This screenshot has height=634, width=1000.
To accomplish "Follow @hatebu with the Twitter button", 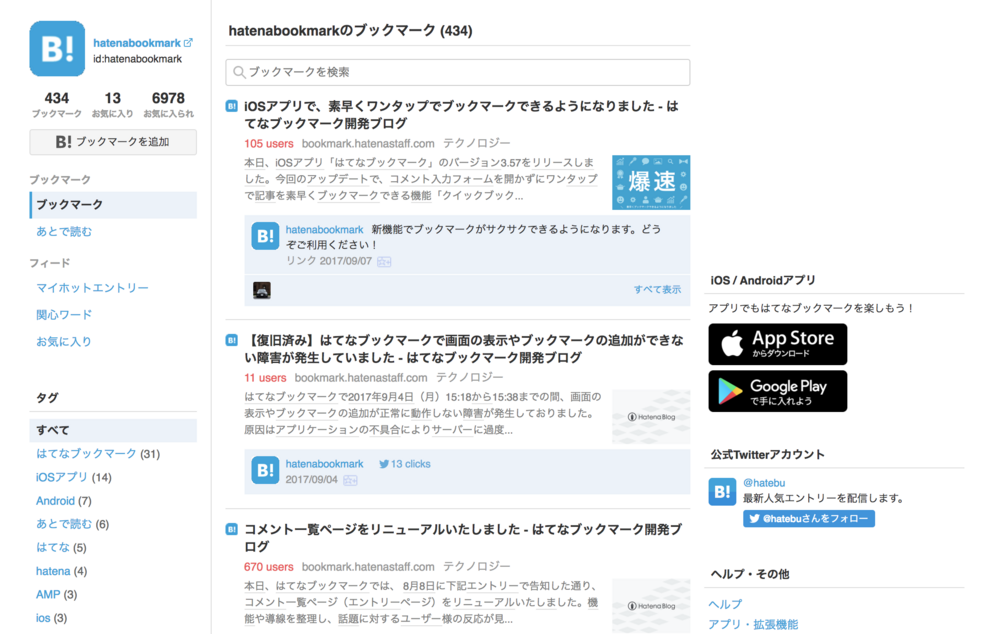I will click(x=809, y=519).
